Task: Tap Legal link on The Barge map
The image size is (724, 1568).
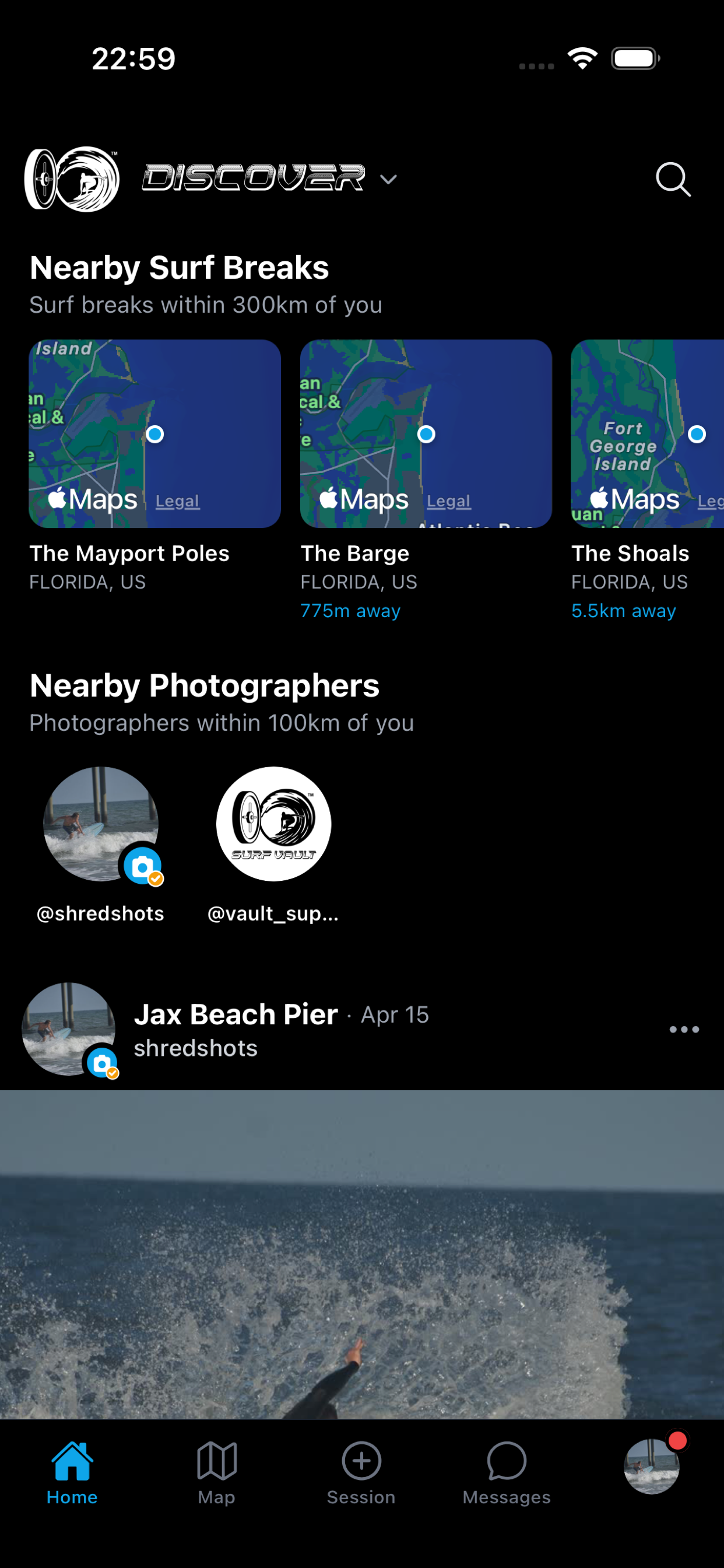Action: click(448, 501)
